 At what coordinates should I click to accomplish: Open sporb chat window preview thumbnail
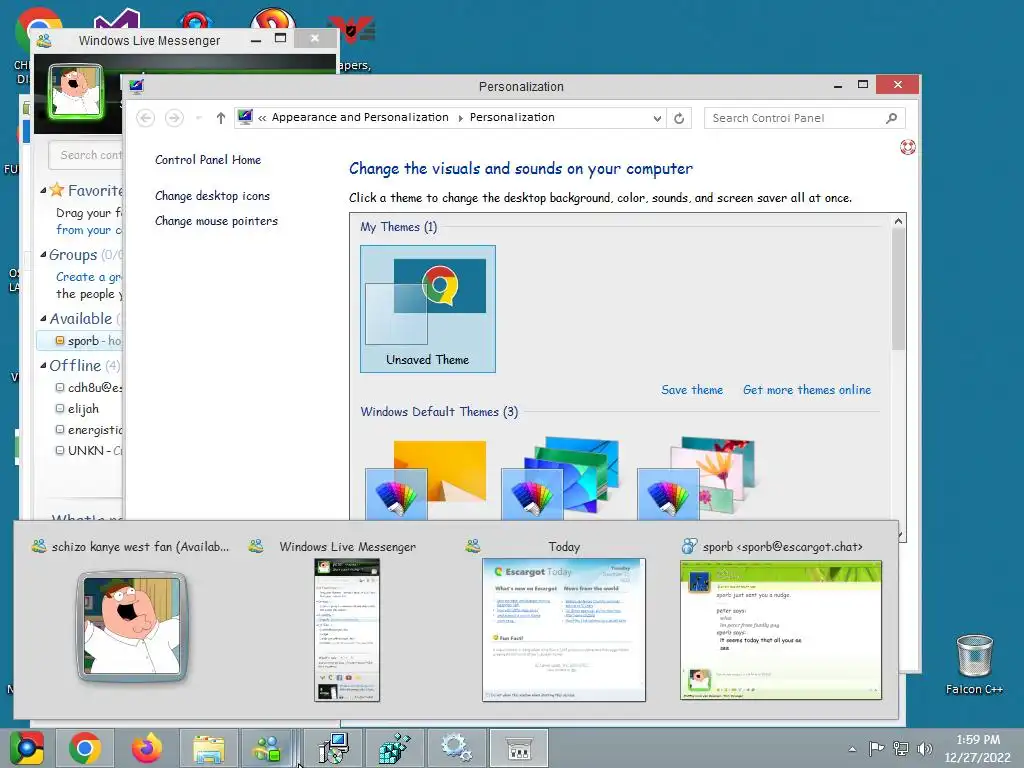point(780,630)
